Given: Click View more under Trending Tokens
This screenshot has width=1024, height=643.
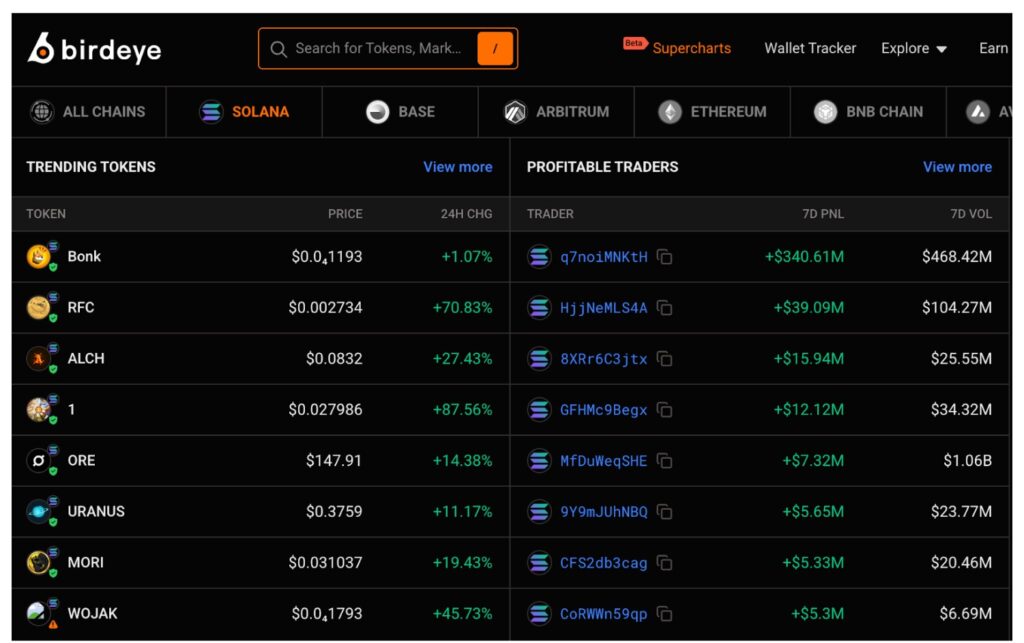Looking at the screenshot, I should [x=457, y=167].
